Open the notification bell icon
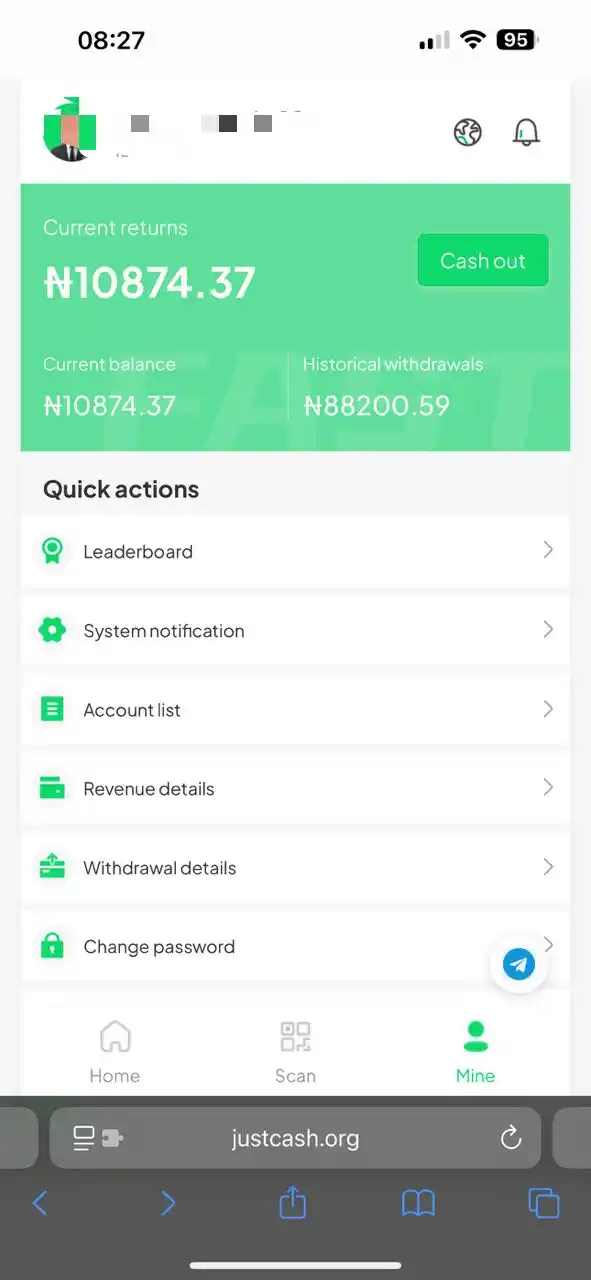The width and height of the screenshot is (591, 1280). tap(525, 131)
